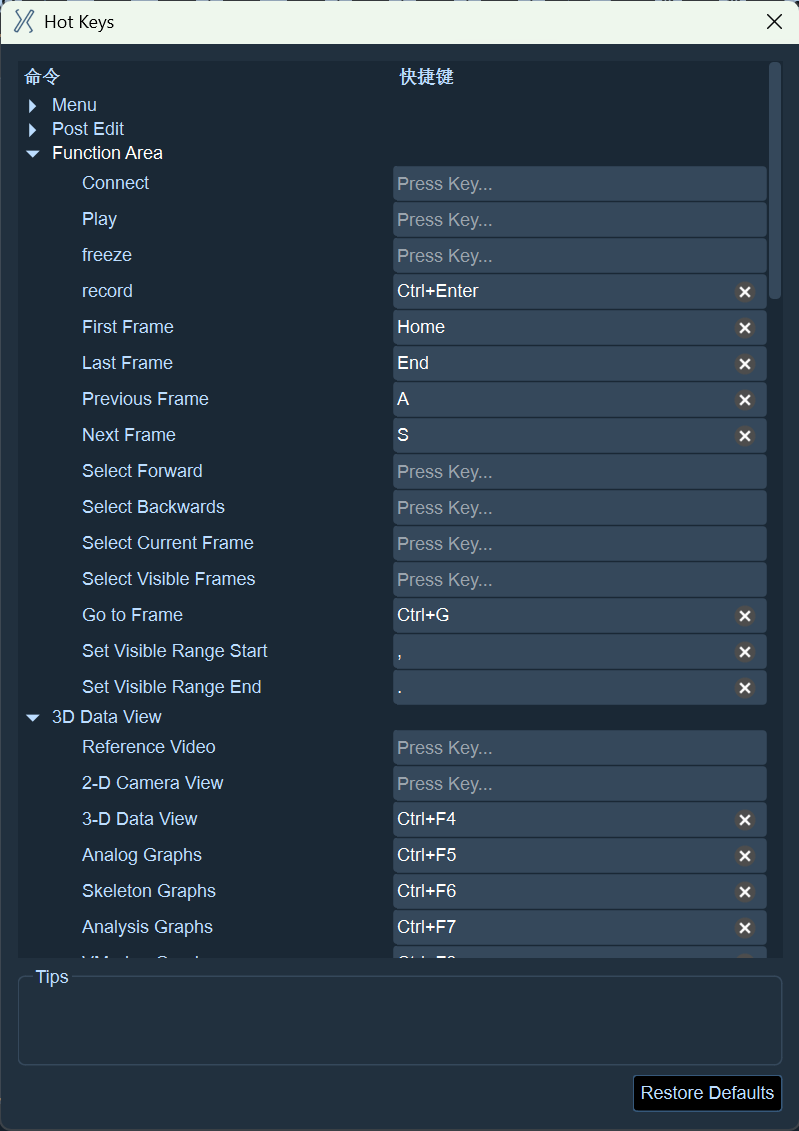The width and height of the screenshot is (799, 1131).
Task: Focus the Connect shortcut key field
Action: 579,183
